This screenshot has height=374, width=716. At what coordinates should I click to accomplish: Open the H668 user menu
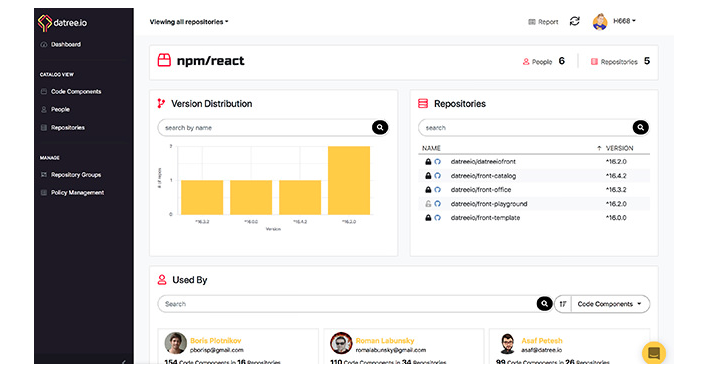pyautogui.click(x=624, y=21)
